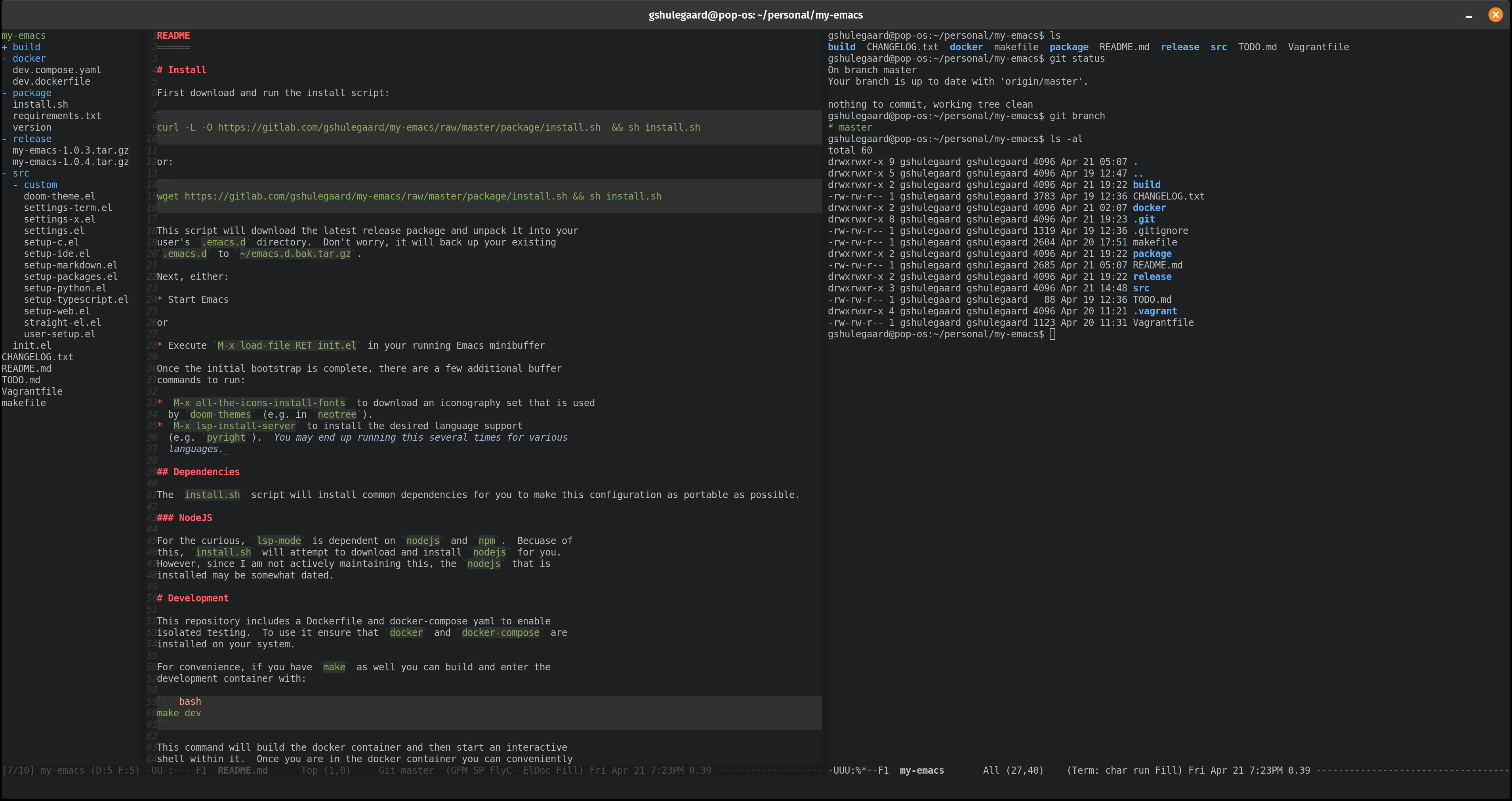
Task: Collapse the release folder in neotree
Action: coord(27,139)
